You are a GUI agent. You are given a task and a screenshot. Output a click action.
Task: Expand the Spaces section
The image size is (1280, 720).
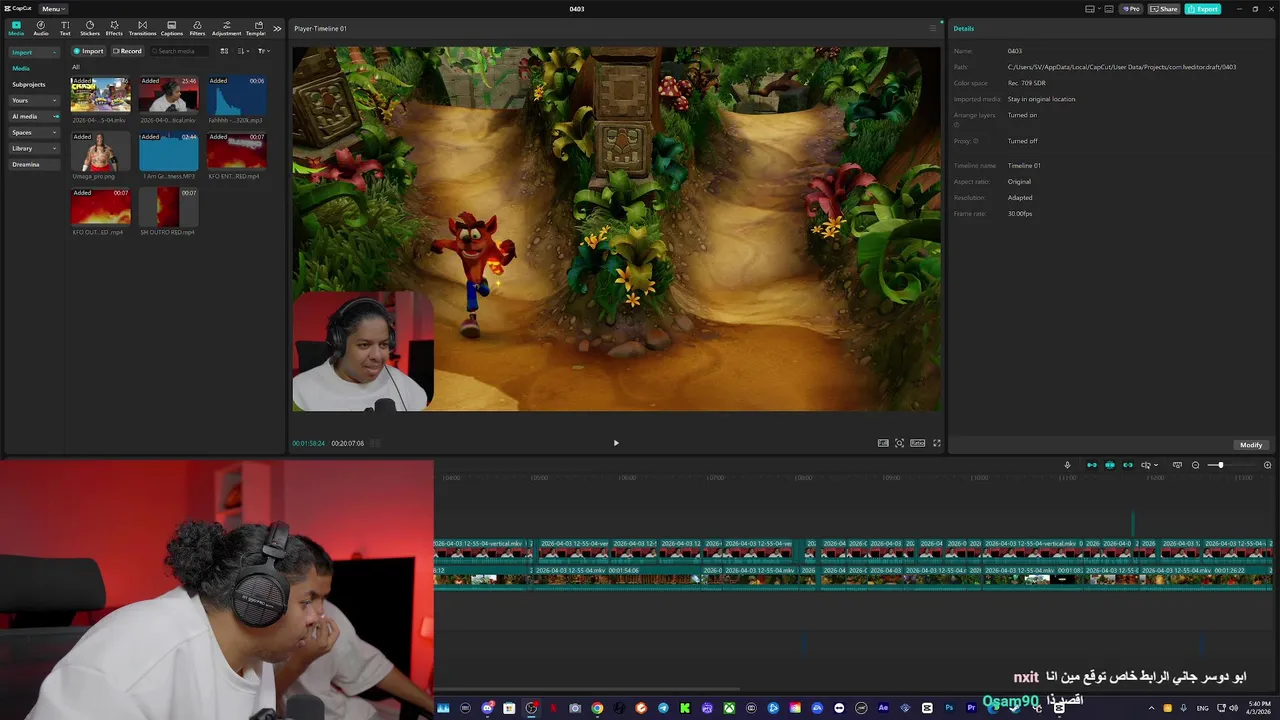pos(34,132)
